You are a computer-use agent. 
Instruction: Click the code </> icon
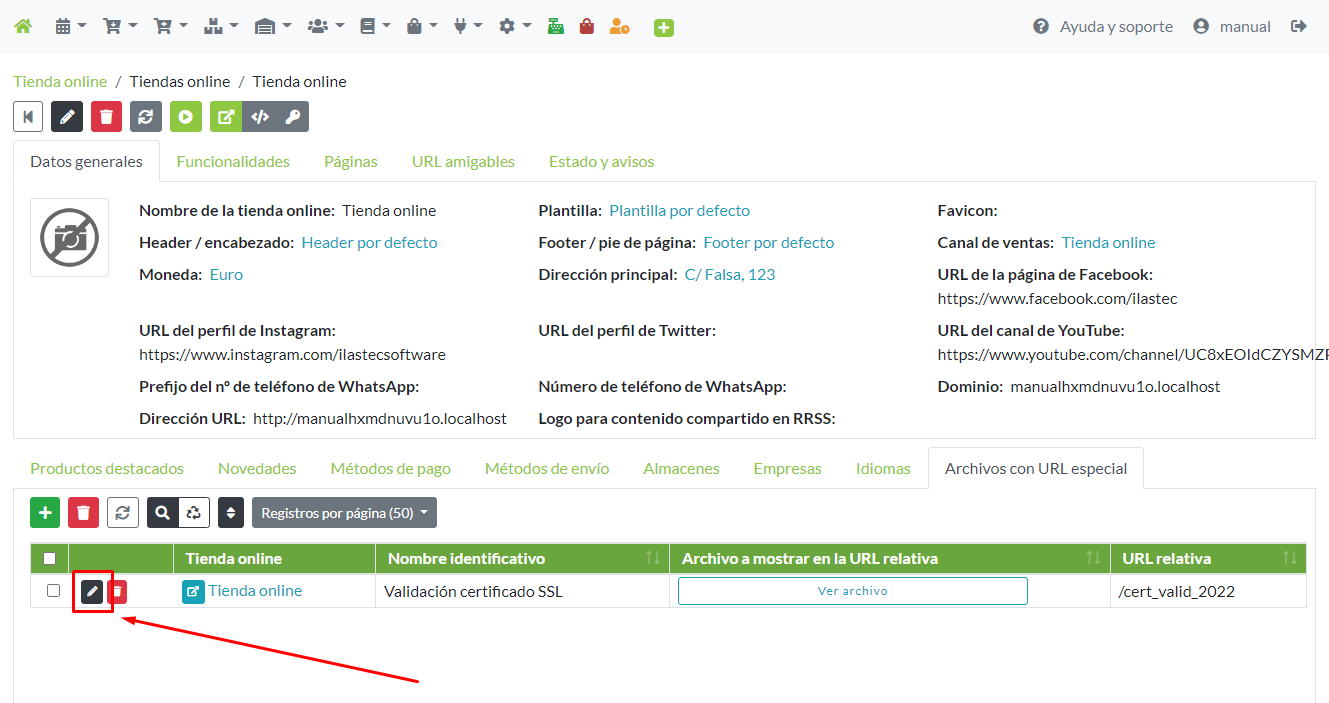[x=261, y=116]
